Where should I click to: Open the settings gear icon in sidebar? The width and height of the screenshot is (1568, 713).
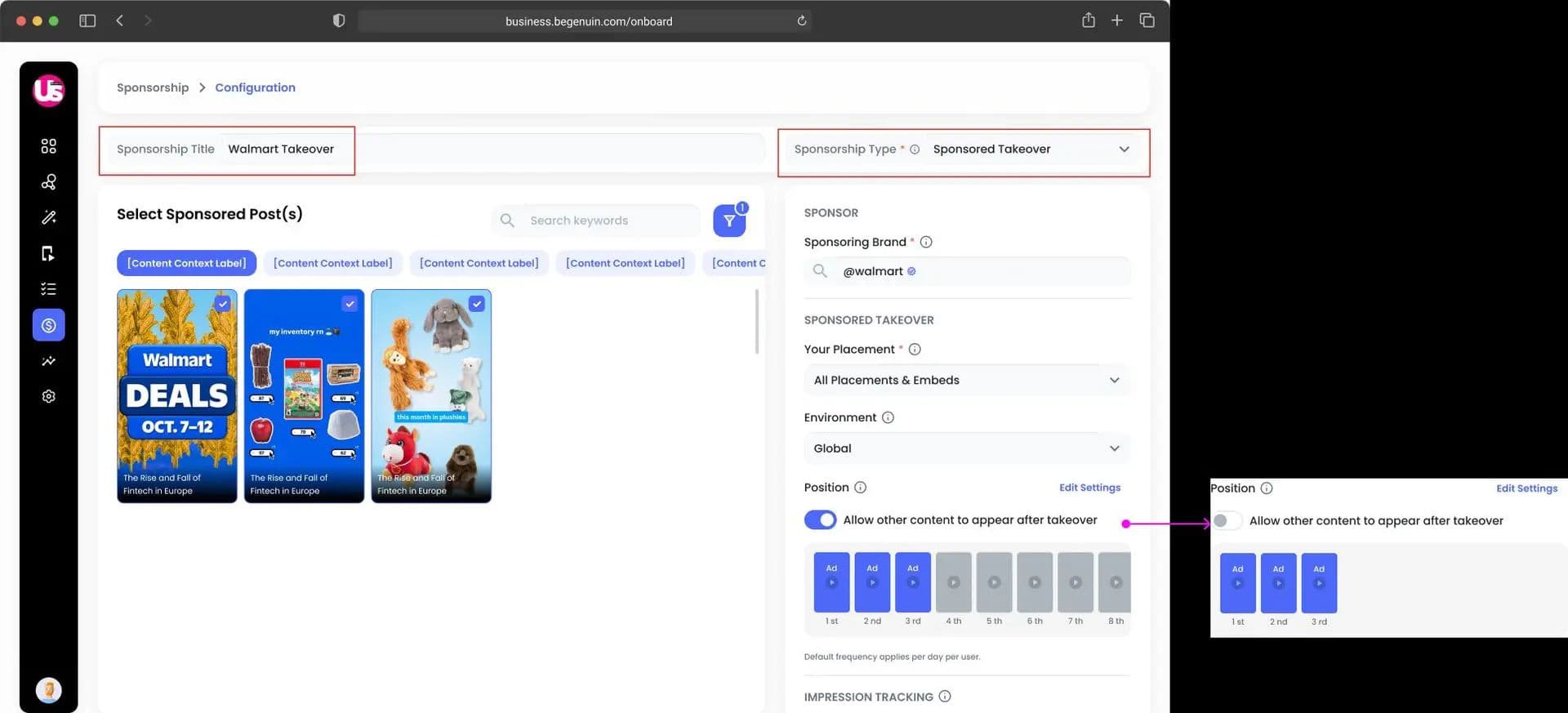pos(49,396)
